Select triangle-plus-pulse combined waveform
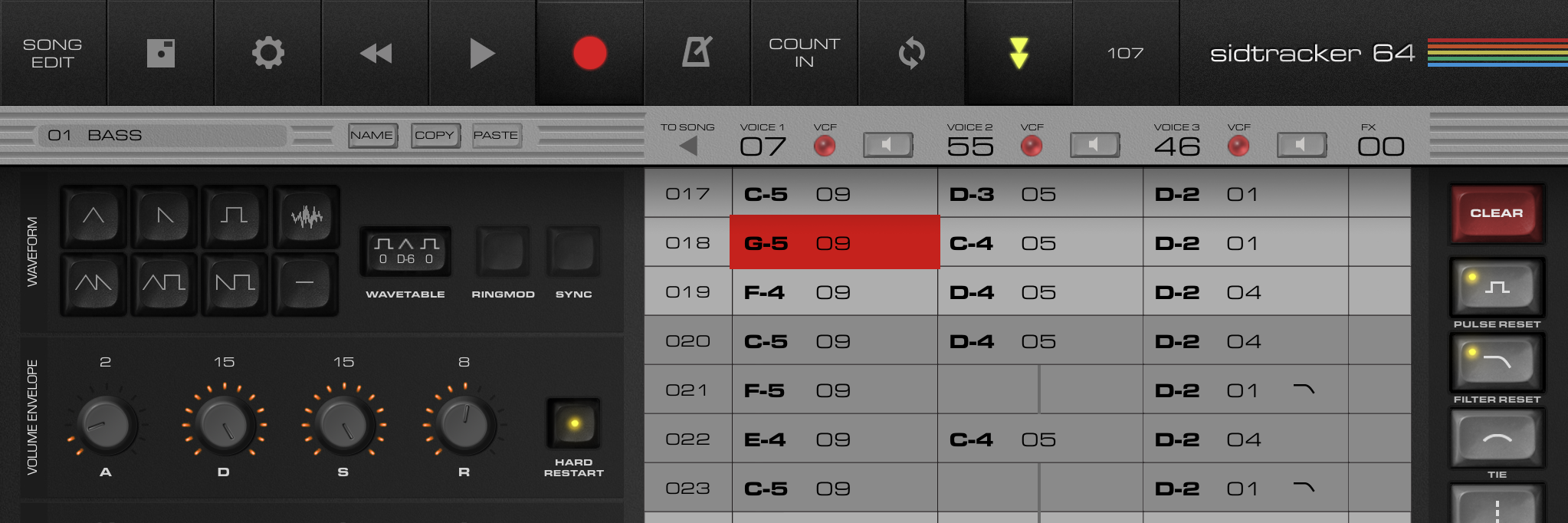The width and height of the screenshot is (1568, 523). (x=164, y=284)
